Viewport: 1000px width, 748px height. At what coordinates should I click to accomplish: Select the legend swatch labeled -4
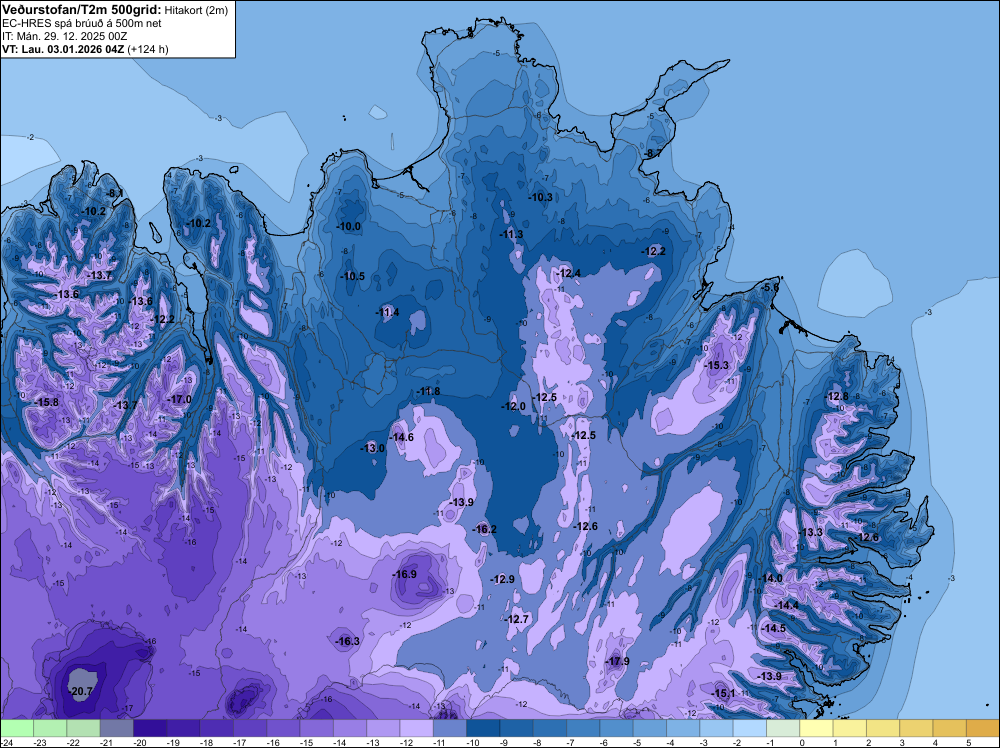click(683, 728)
